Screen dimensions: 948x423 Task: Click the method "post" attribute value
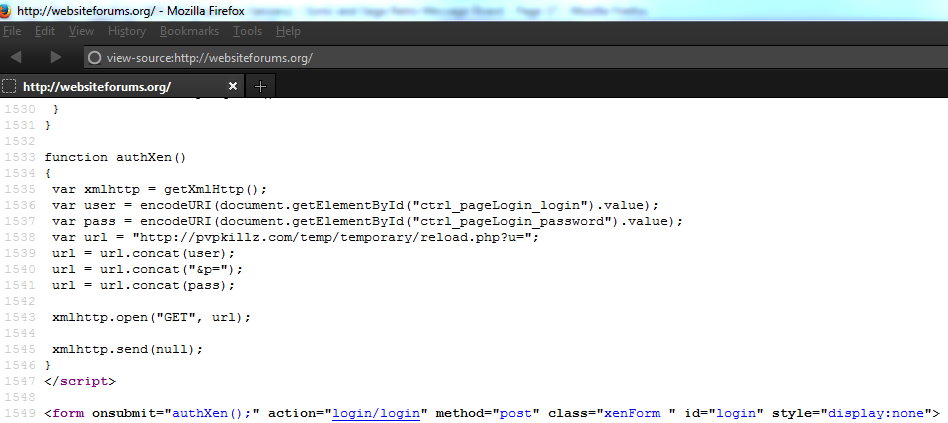pos(516,413)
